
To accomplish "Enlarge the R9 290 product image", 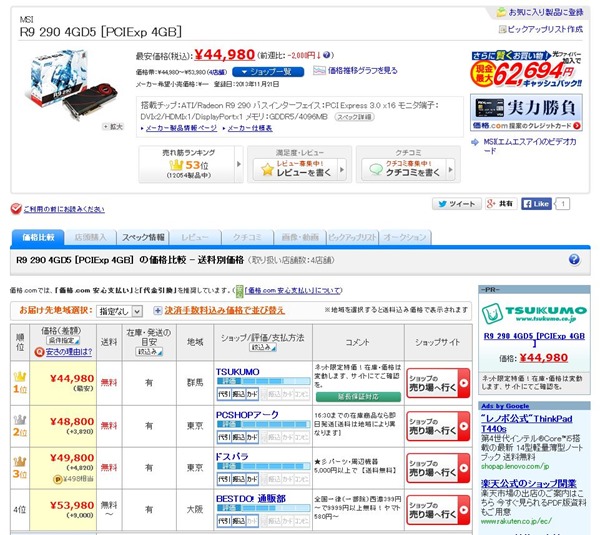I will [72, 84].
